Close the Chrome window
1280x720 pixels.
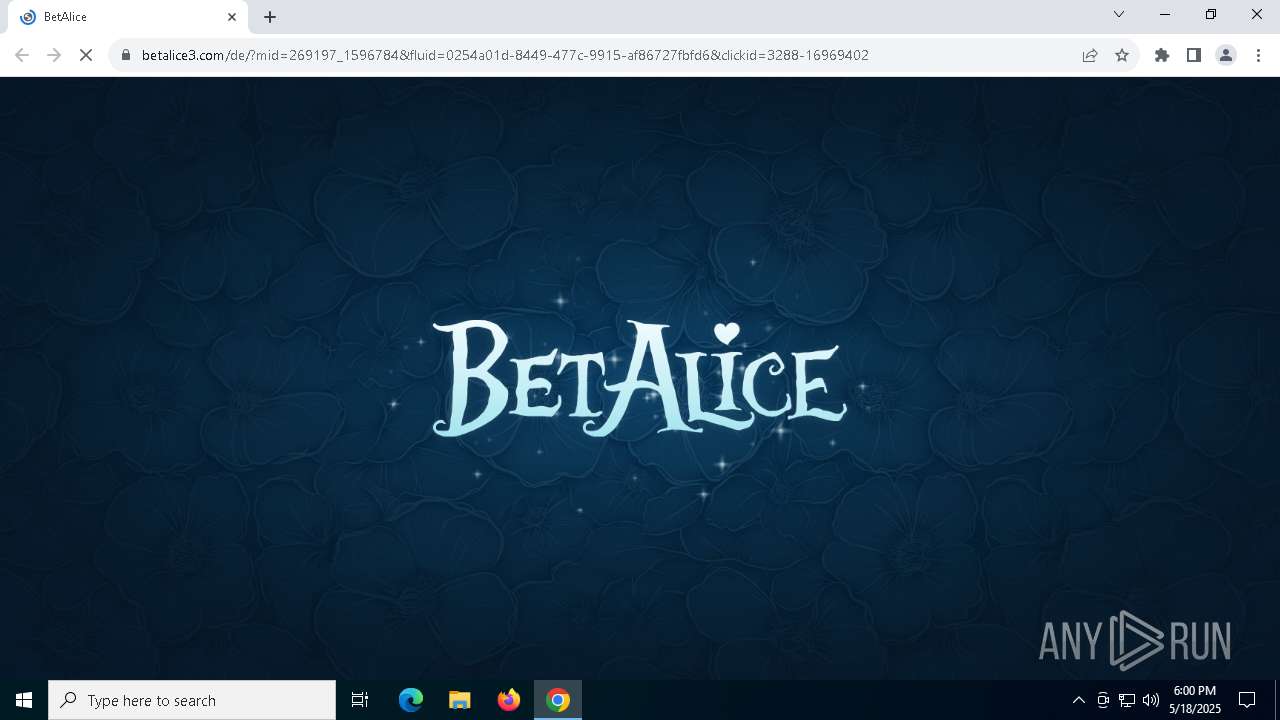[1257, 14]
